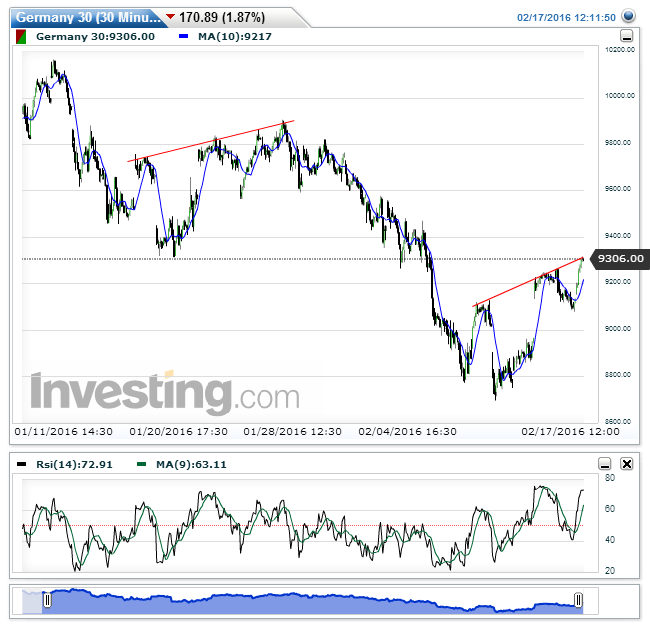Click the left handle of range slider
The width and height of the screenshot is (650, 627).
click(x=46, y=600)
